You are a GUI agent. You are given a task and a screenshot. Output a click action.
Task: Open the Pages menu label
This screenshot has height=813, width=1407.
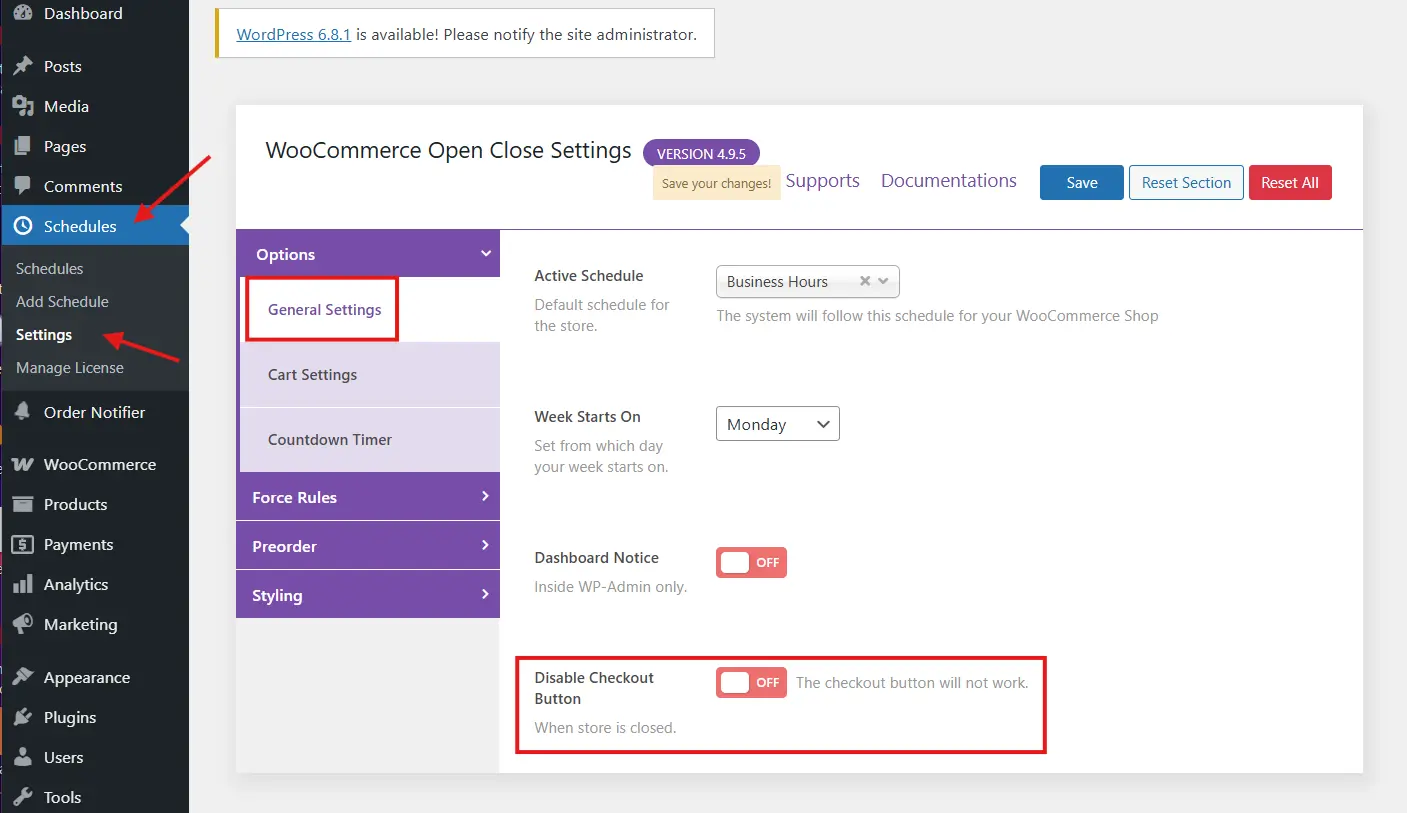click(x=65, y=147)
